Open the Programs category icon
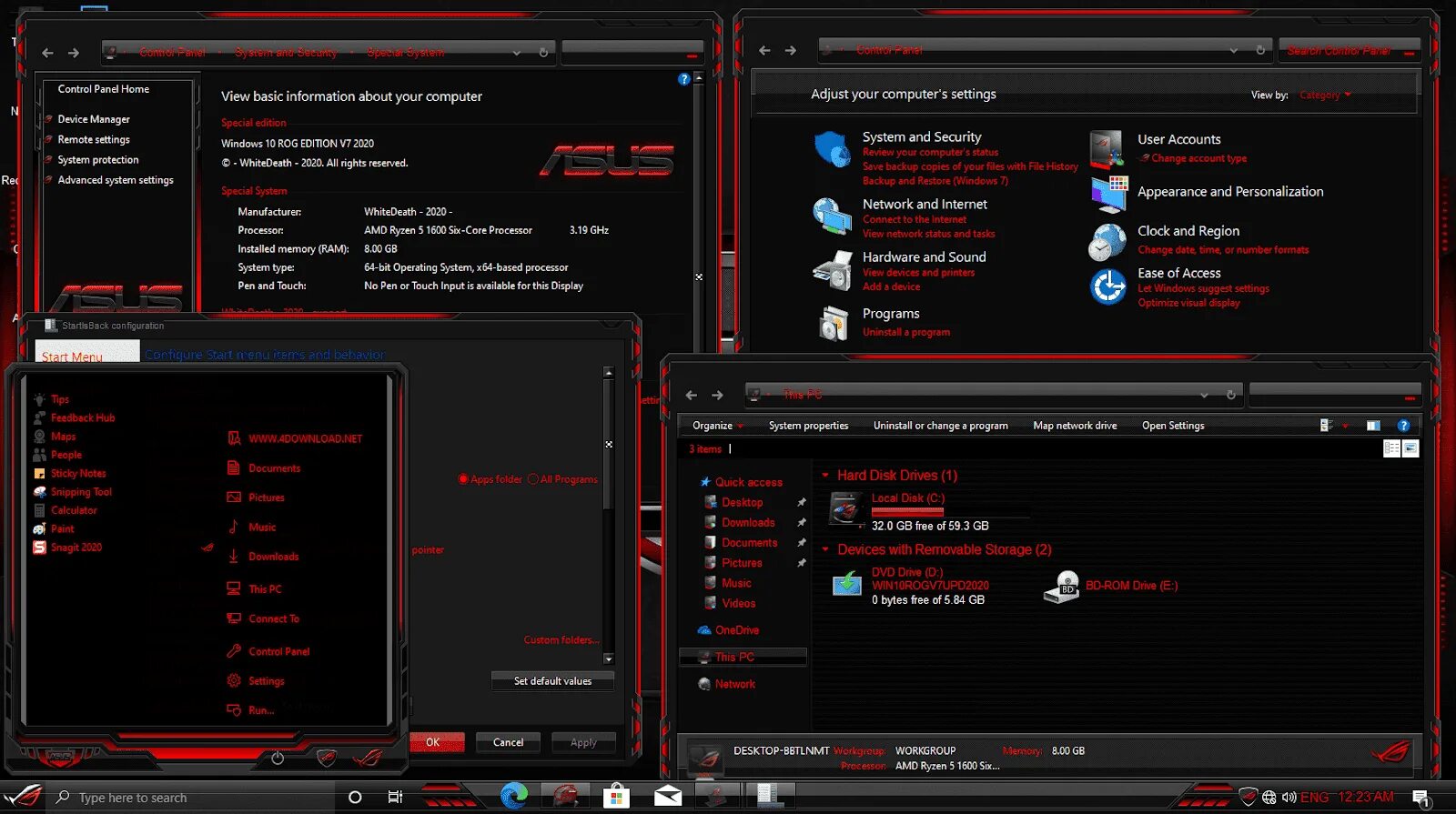Viewport: 1456px width, 814px height. click(834, 322)
